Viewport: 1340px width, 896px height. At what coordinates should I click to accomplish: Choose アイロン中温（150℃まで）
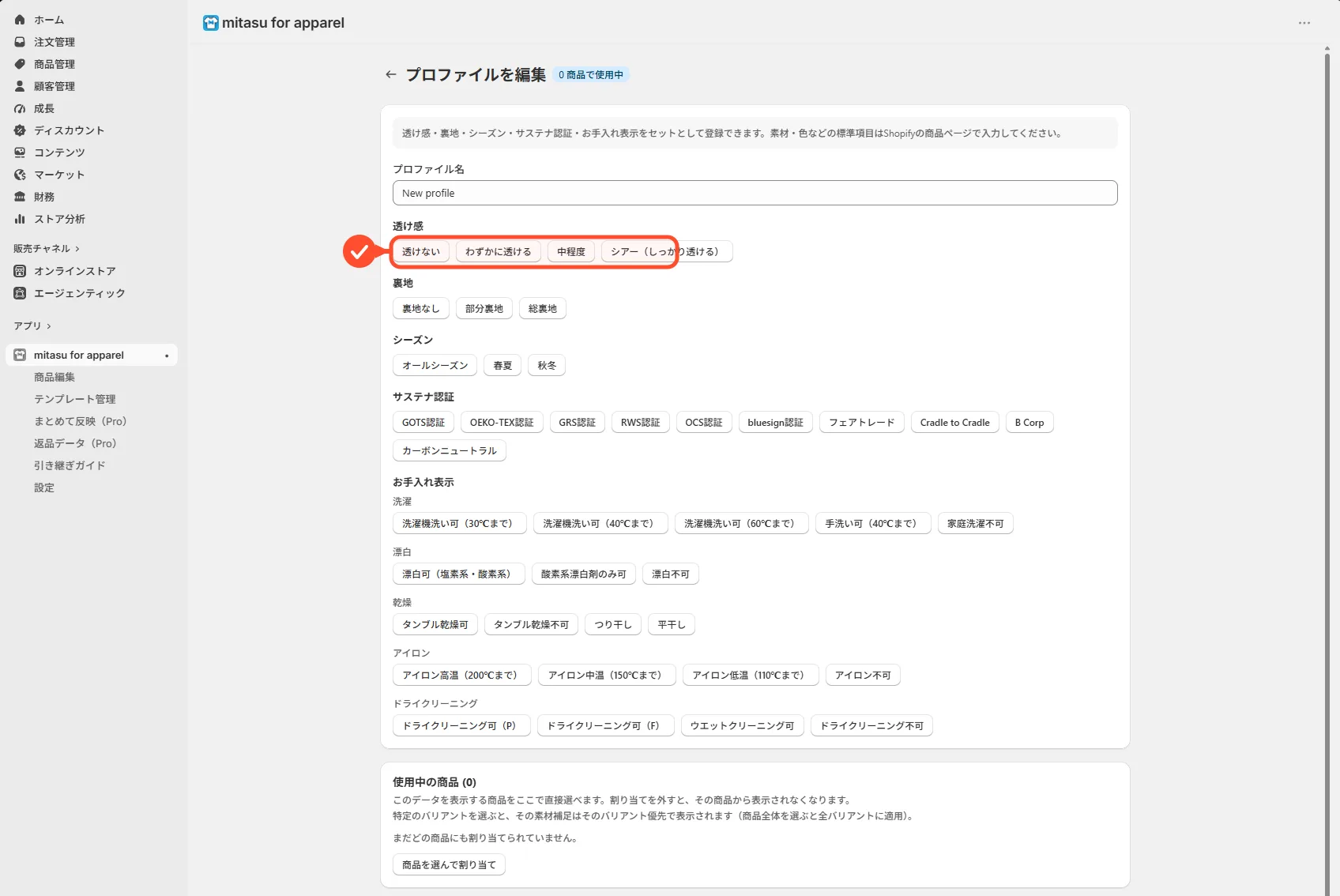(x=607, y=676)
